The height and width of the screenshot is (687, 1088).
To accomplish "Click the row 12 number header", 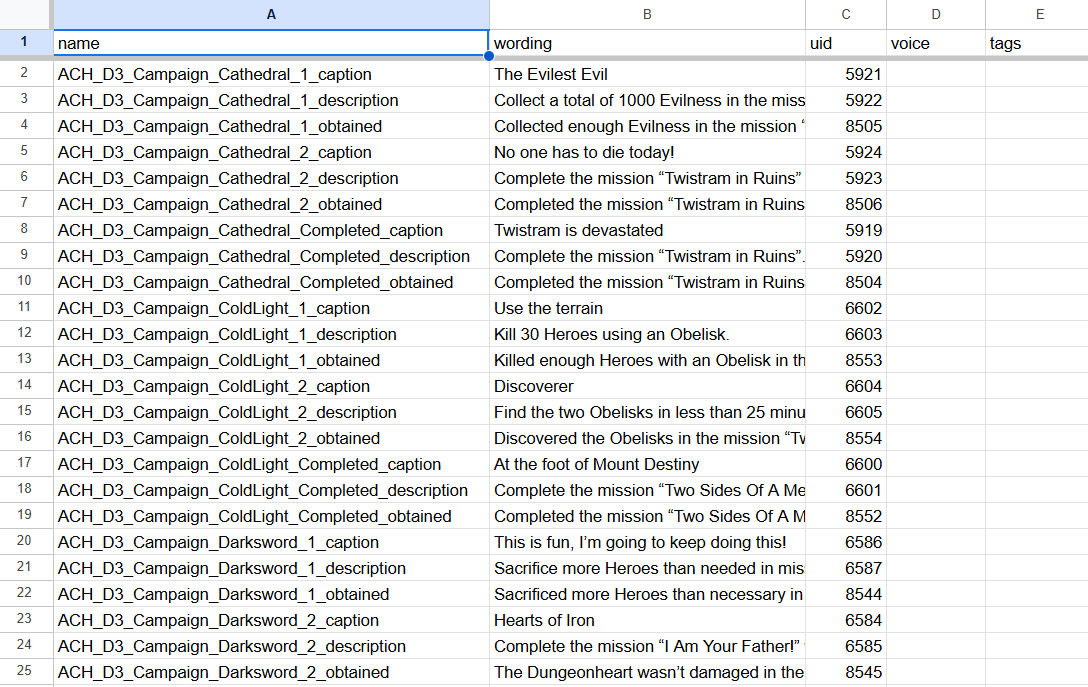I will point(26,334).
